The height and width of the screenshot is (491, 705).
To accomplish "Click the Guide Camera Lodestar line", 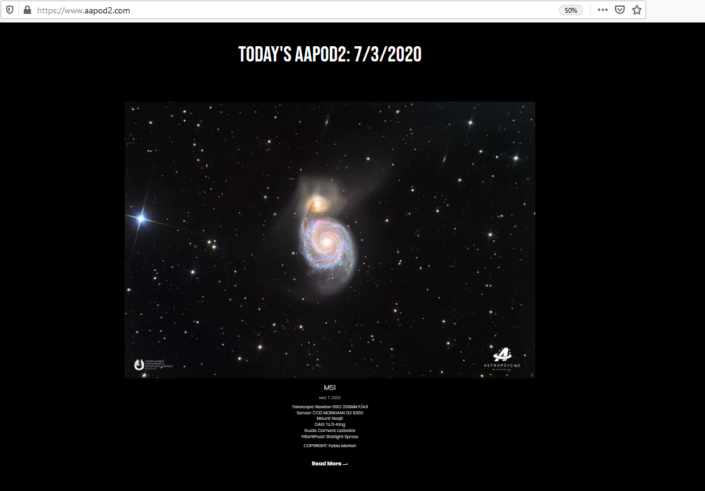I will [330, 430].
